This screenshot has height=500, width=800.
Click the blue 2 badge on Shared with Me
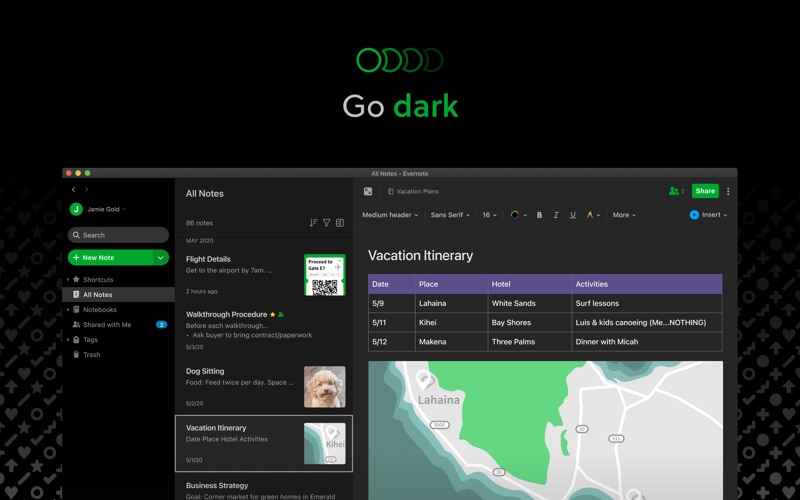point(161,324)
